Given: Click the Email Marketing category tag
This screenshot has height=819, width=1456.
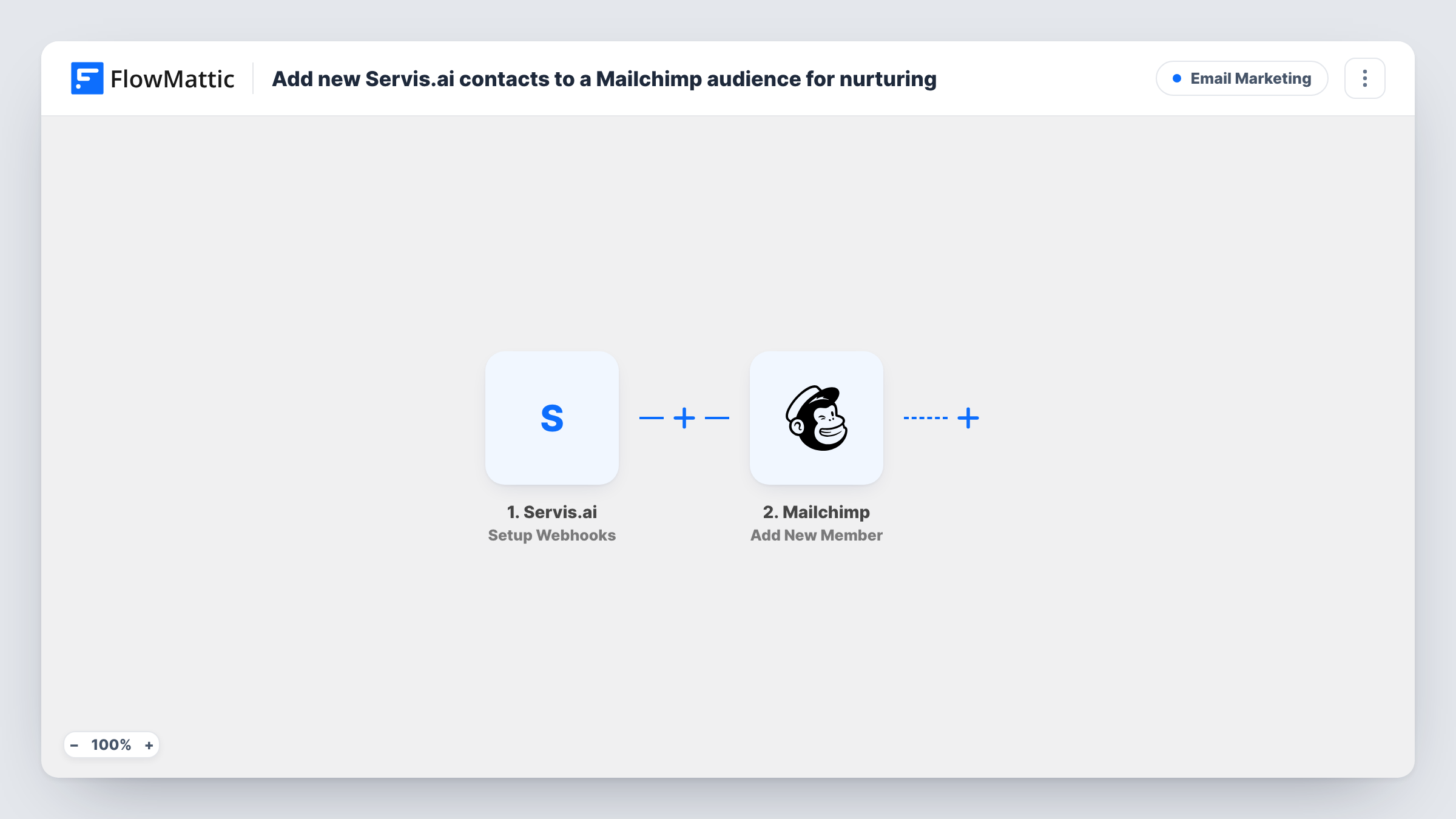Looking at the screenshot, I should coord(1241,78).
